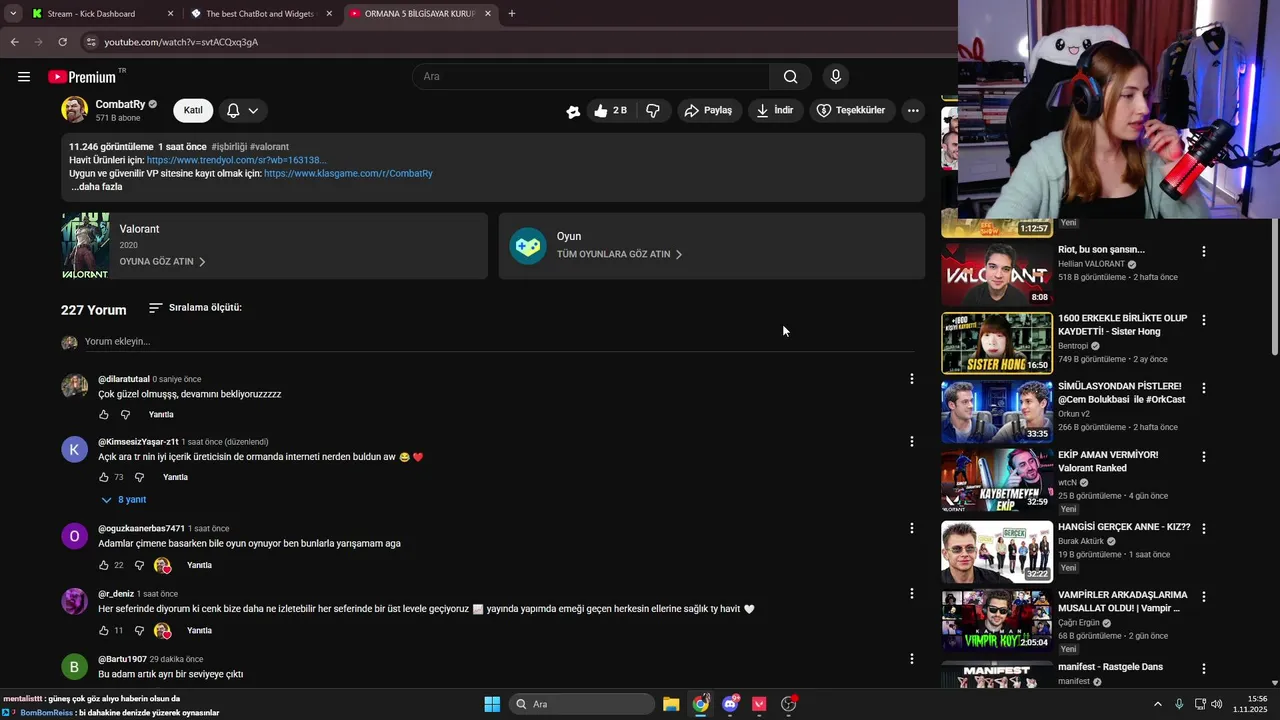The image size is (1280, 720).
Task: Join channel with Katıl button
Action: pos(193,110)
